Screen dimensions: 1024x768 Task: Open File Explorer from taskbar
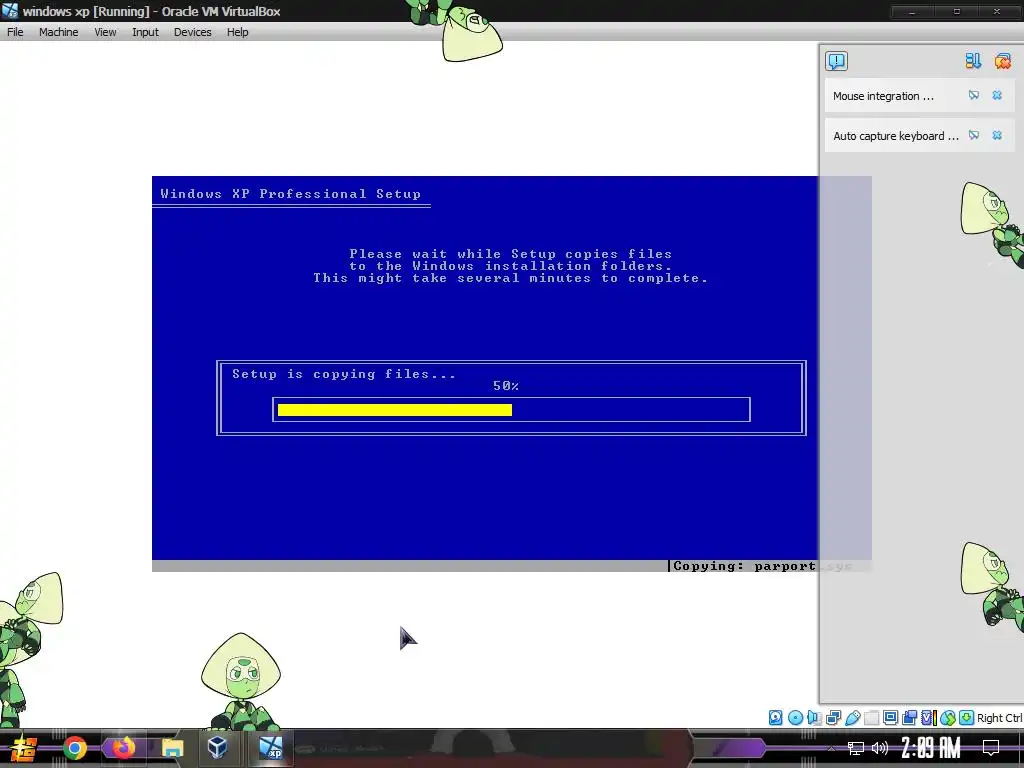click(172, 748)
